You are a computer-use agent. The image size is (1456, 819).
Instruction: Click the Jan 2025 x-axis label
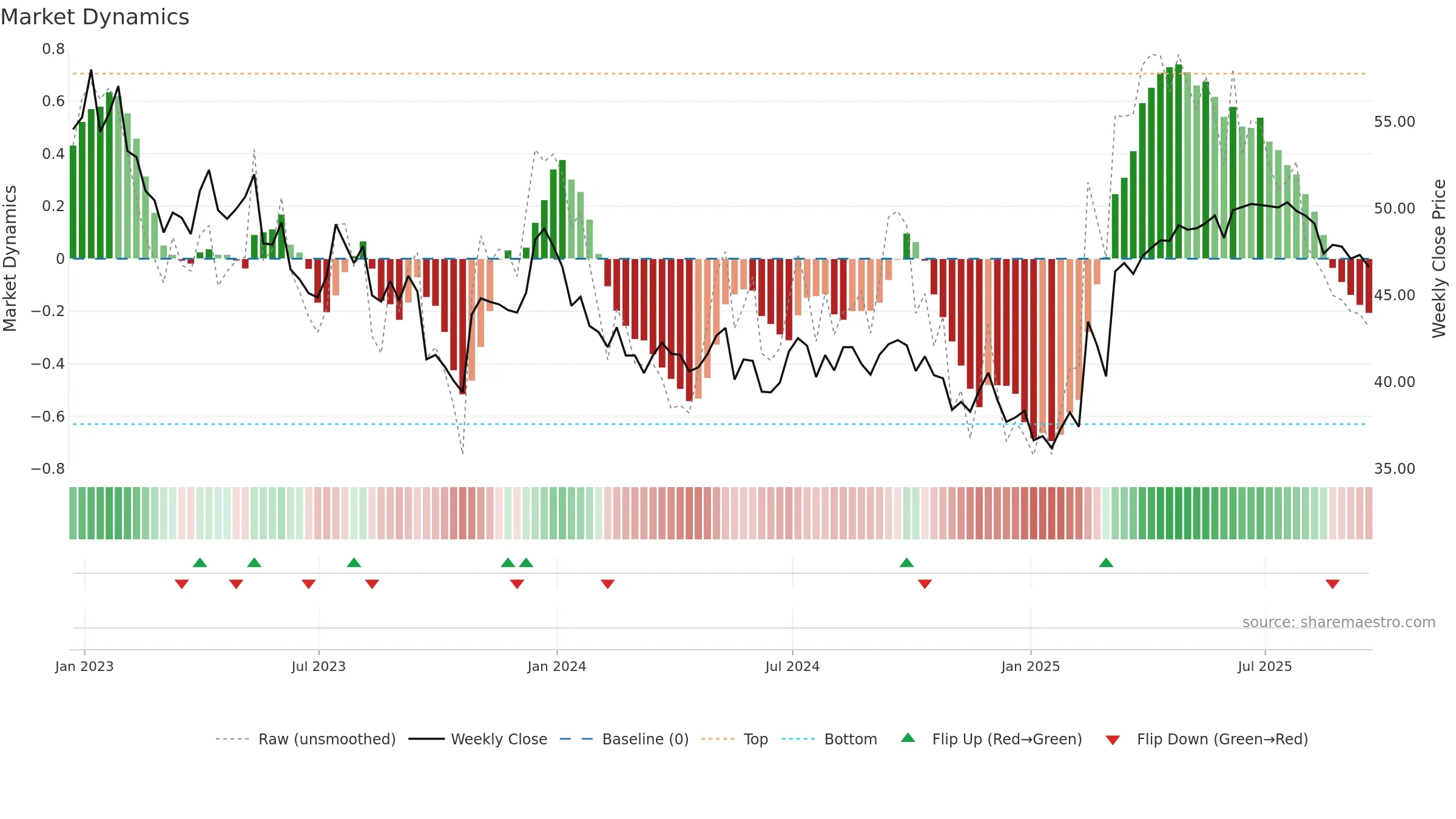pyautogui.click(x=1031, y=666)
